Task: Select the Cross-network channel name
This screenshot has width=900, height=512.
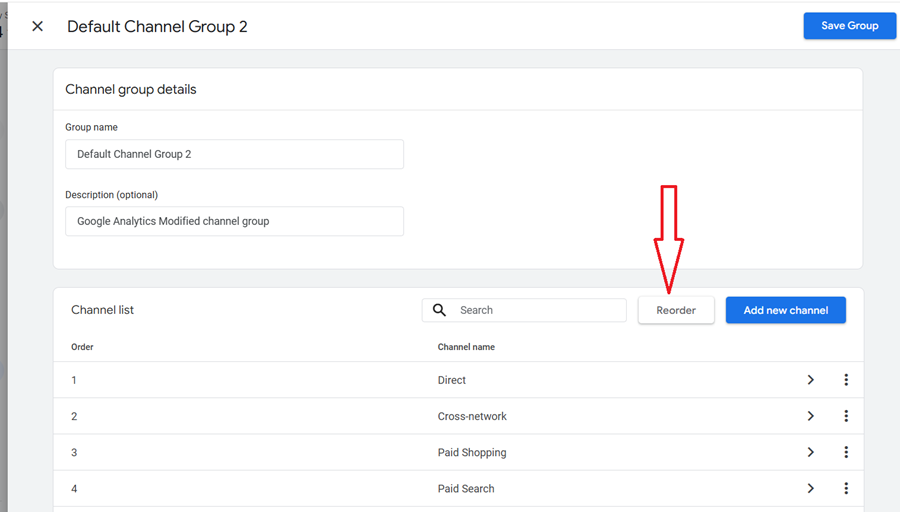Action: tap(472, 416)
